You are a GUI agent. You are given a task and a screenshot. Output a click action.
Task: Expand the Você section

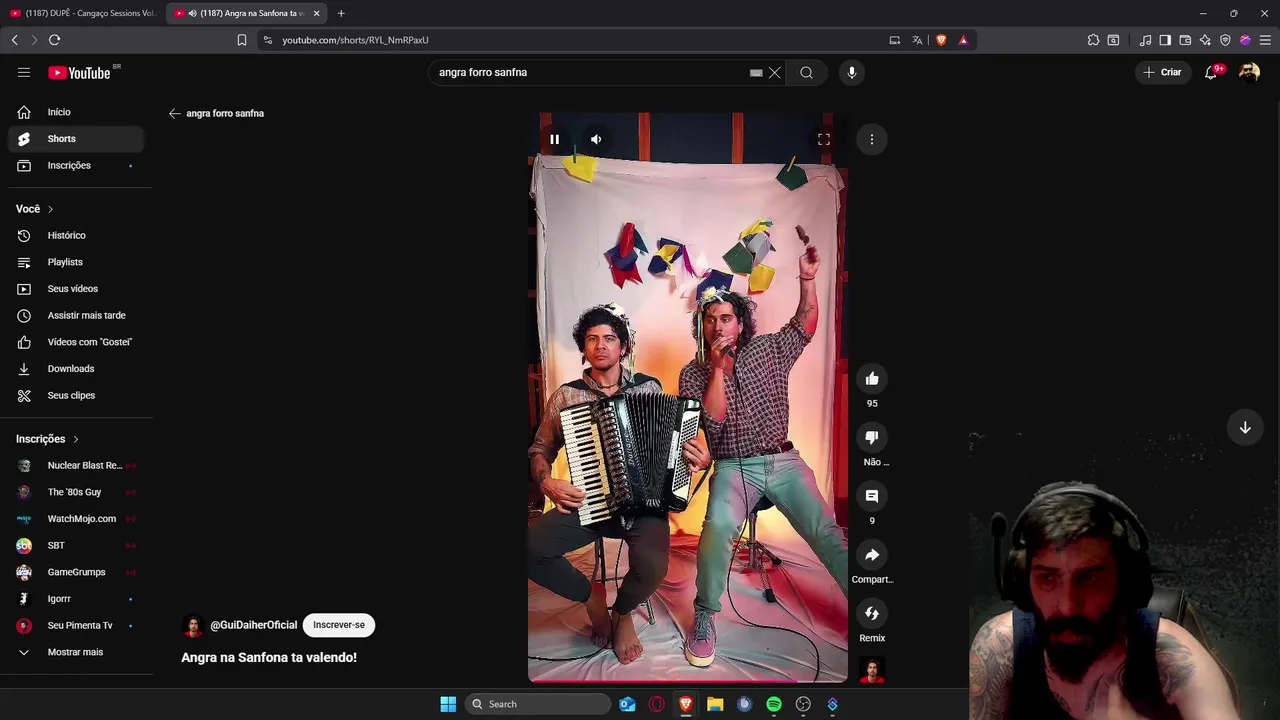(35, 209)
